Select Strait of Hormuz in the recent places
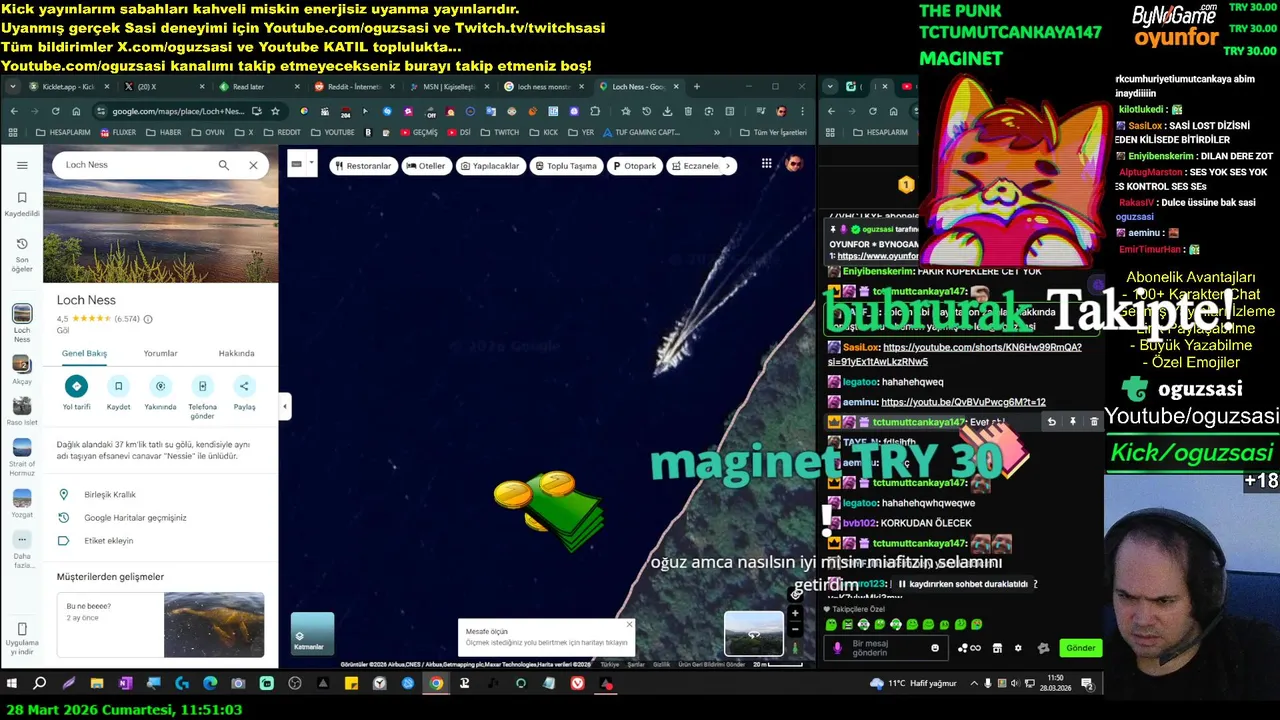Image resolution: width=1280 pixels, height=720 pixels. coord(22,456)
